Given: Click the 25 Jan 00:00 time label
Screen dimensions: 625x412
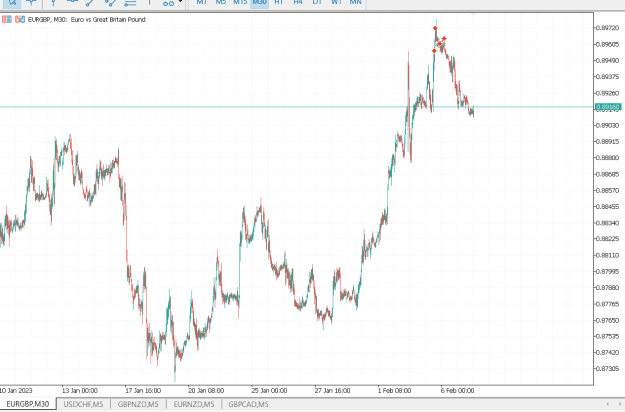Looking at the screenshot, I should (x=269, y=390).
